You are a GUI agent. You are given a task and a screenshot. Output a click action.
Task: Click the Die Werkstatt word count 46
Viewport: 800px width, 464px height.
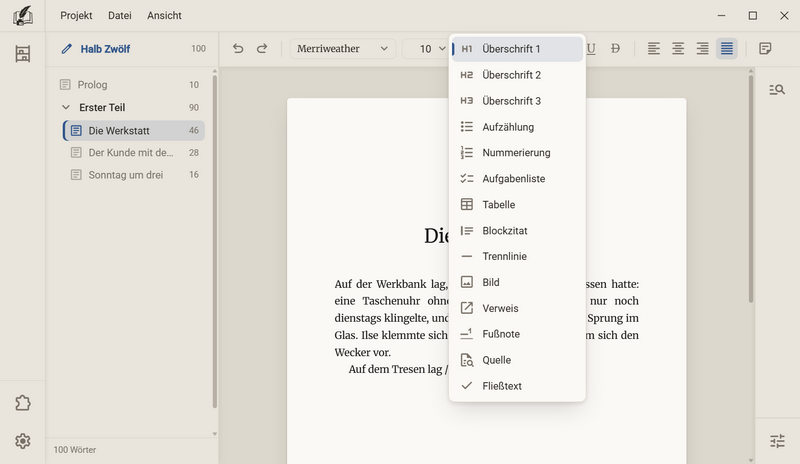point(194,131)
